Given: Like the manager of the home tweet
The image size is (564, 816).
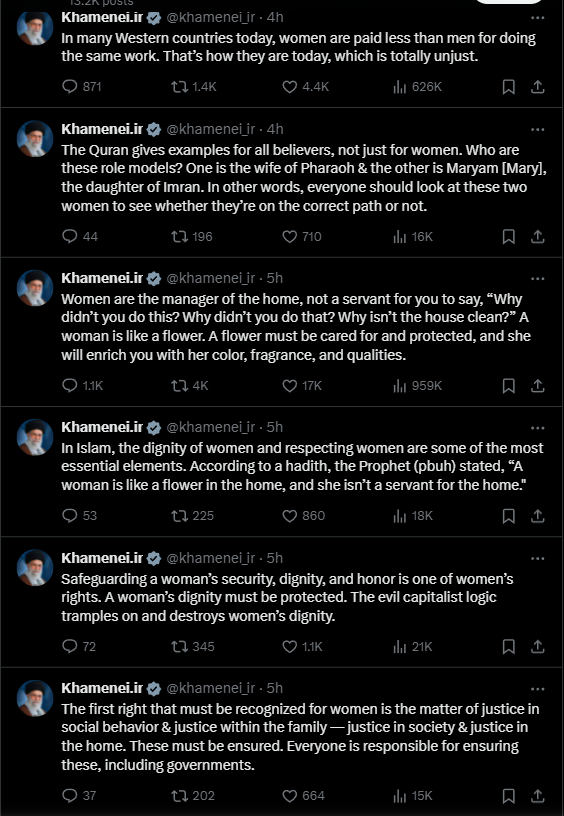Looking at the screenshot, I should pos(302,386).
